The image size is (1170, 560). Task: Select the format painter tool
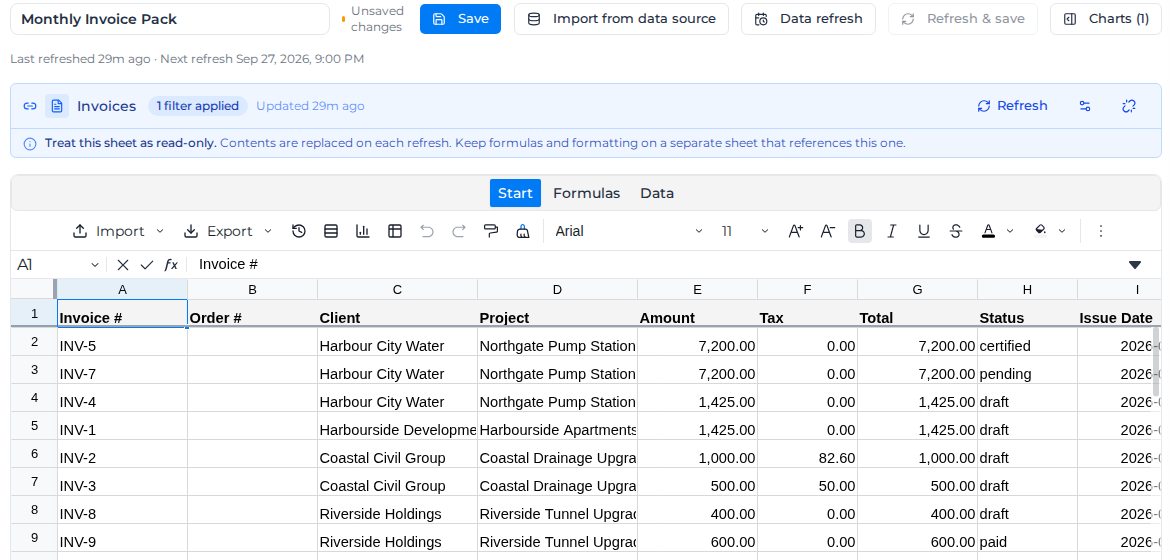tap(491, 231)
